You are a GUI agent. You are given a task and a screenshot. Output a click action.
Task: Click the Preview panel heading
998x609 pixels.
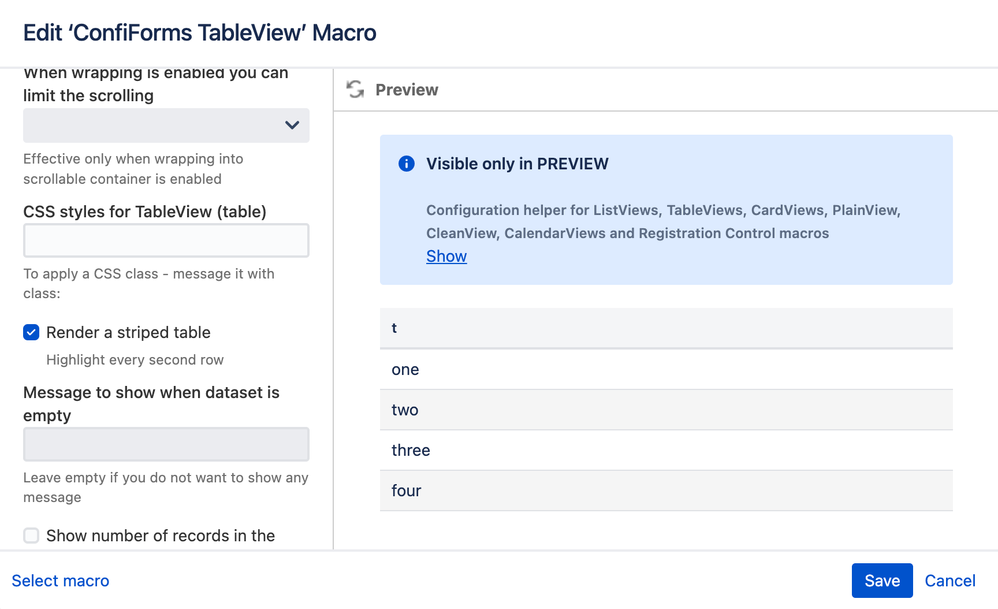coord(406,90)
